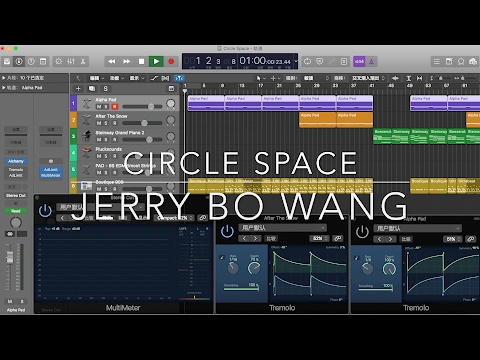This screenshot has height=360, width=480.
Task: Bypass After The Snow Tremolo power button
Action: tap(227, 231)
